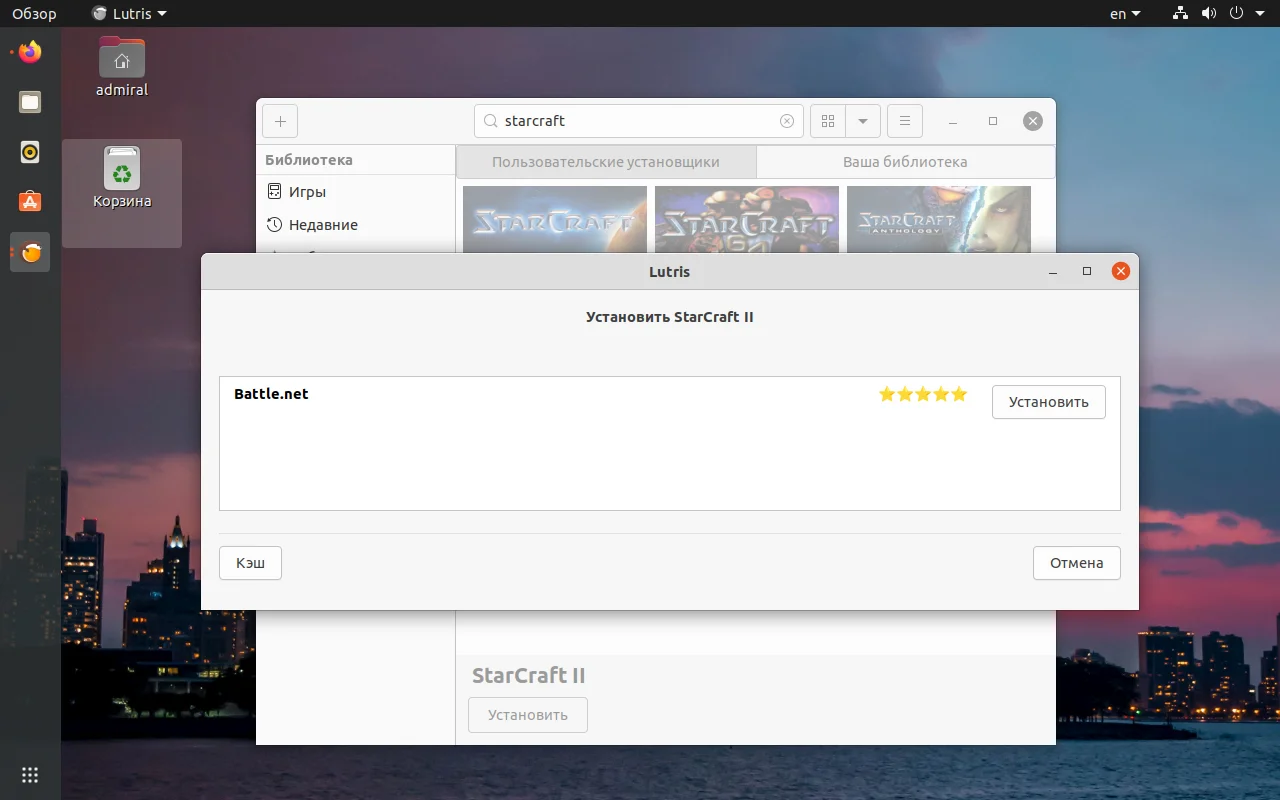Open Rhythmbox from the dock
Viewport: 1280px width, 800px height.
pos(30,152)
